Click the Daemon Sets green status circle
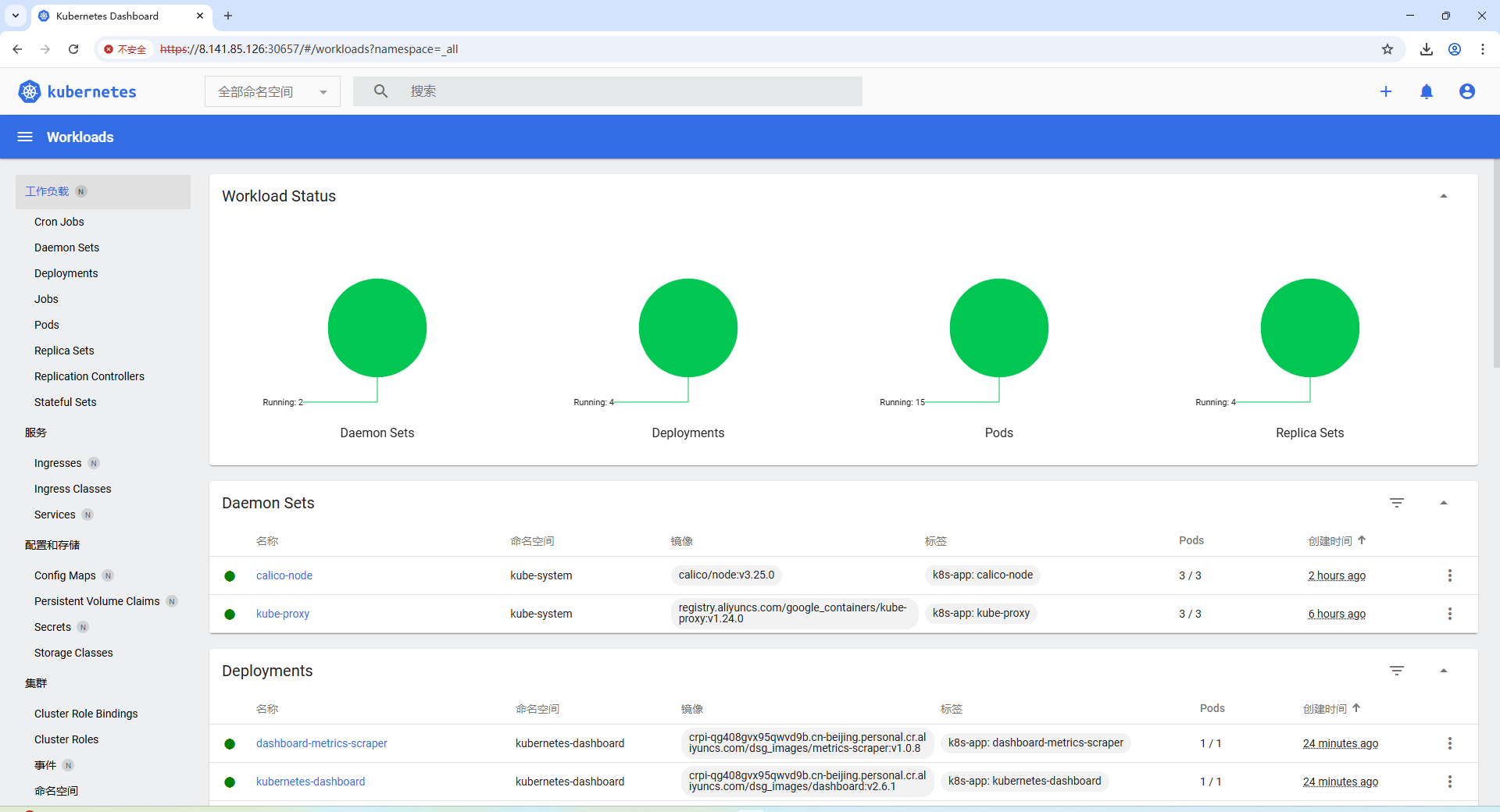Image resolution: width=1500 pixels, height=812 pixels. tap(377, 328)
